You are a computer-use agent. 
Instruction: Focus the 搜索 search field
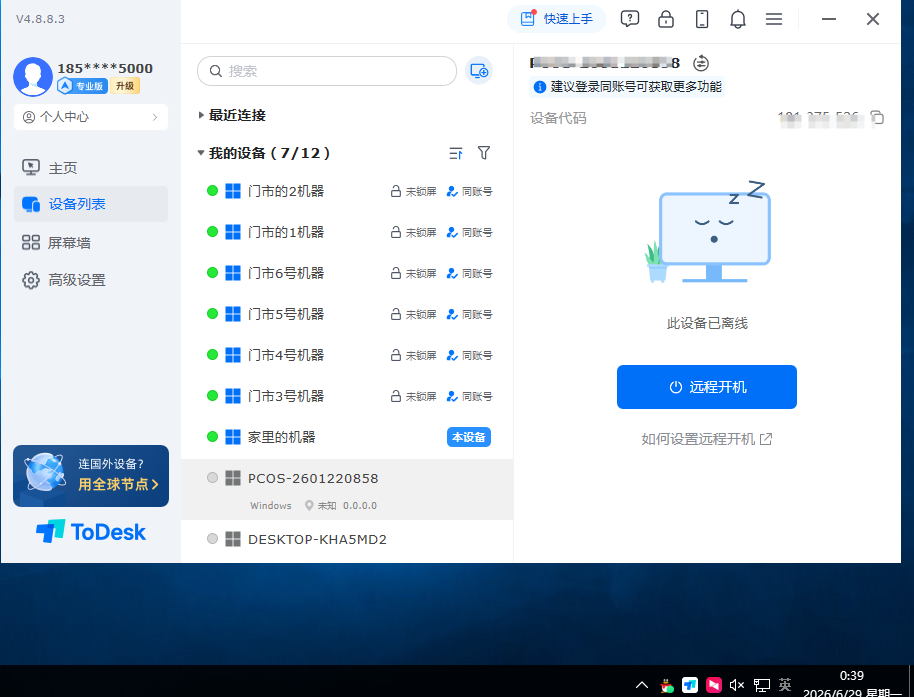tap(327, 71)
